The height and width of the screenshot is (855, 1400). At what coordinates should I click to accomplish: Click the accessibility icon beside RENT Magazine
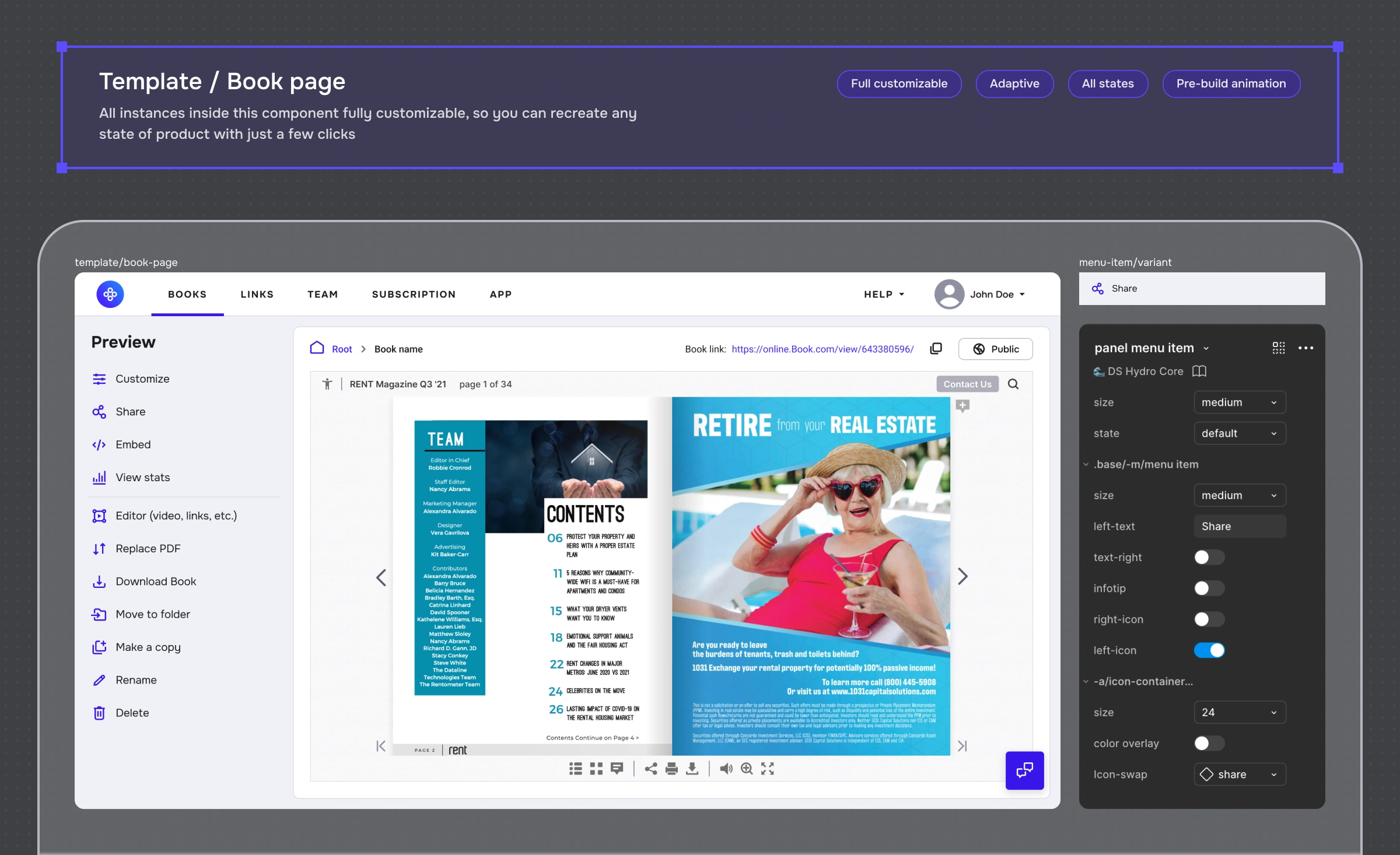point(327,384)
